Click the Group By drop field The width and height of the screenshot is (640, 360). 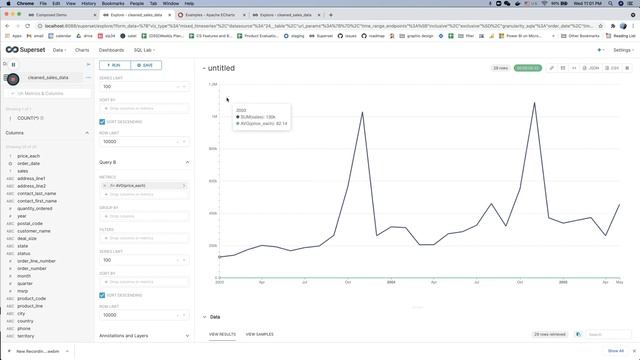144,216
